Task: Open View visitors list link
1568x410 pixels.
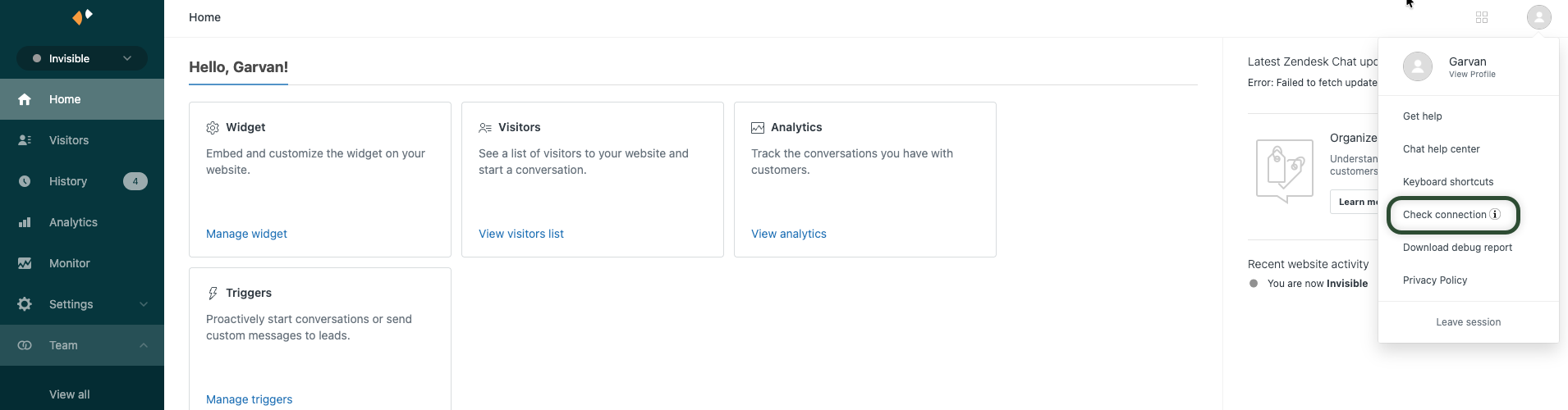Action: point(521,234)
